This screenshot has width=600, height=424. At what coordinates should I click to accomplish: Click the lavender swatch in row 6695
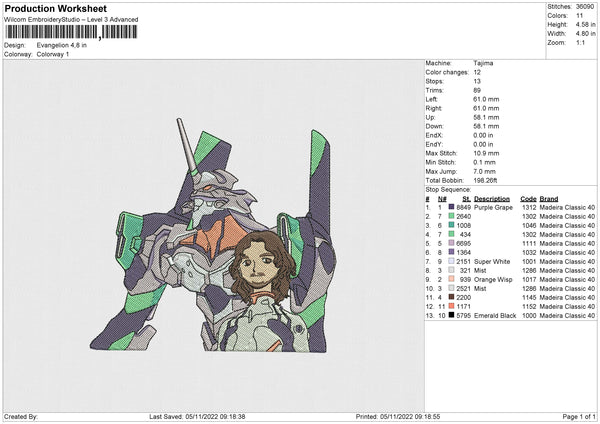(x=451, y=243)
